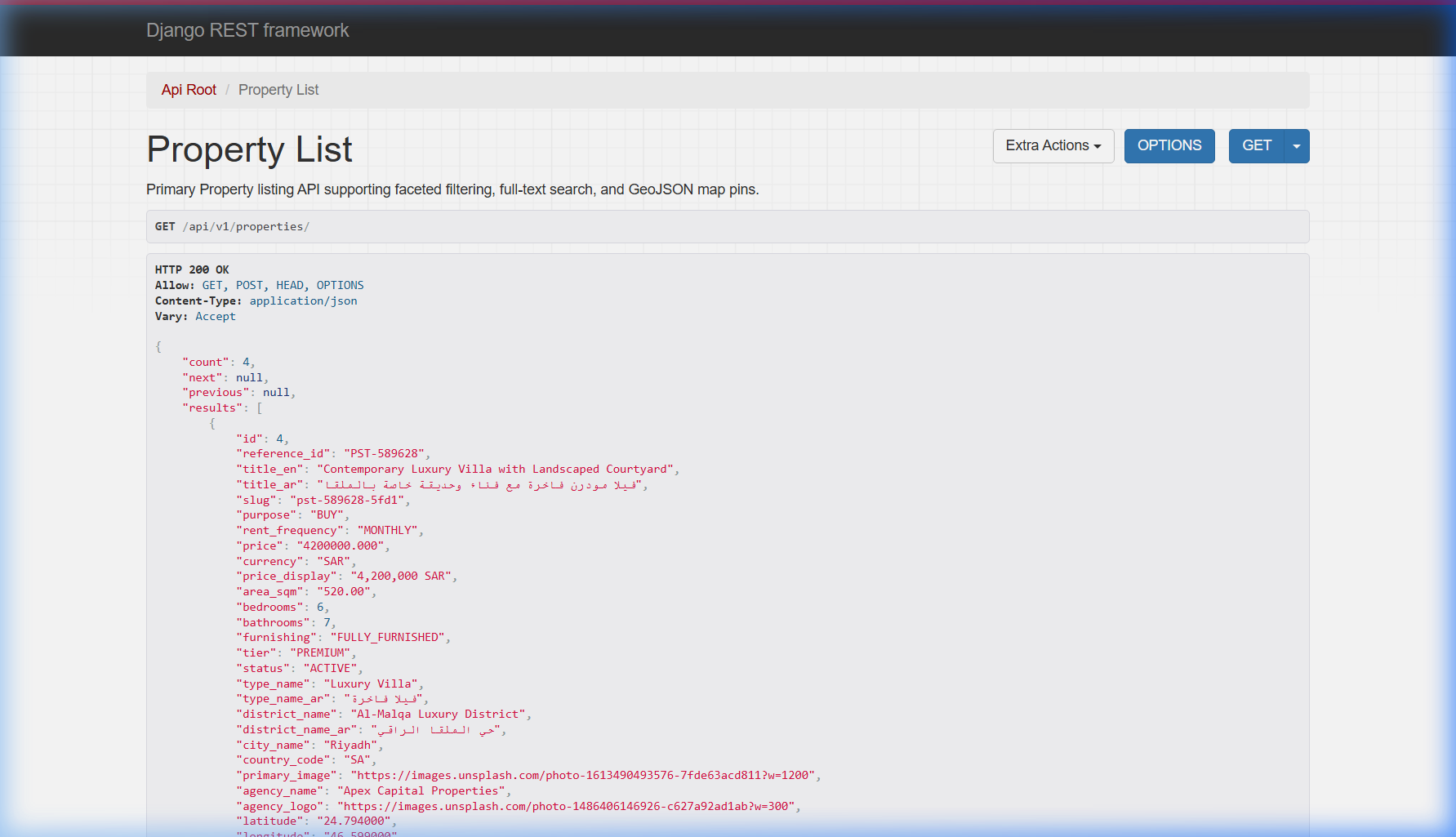Click the title_en Contemporary Luxury Villa value
The width and height of the screenshot is (1456, 837).
pyautogui.click(x=496, y=469)
